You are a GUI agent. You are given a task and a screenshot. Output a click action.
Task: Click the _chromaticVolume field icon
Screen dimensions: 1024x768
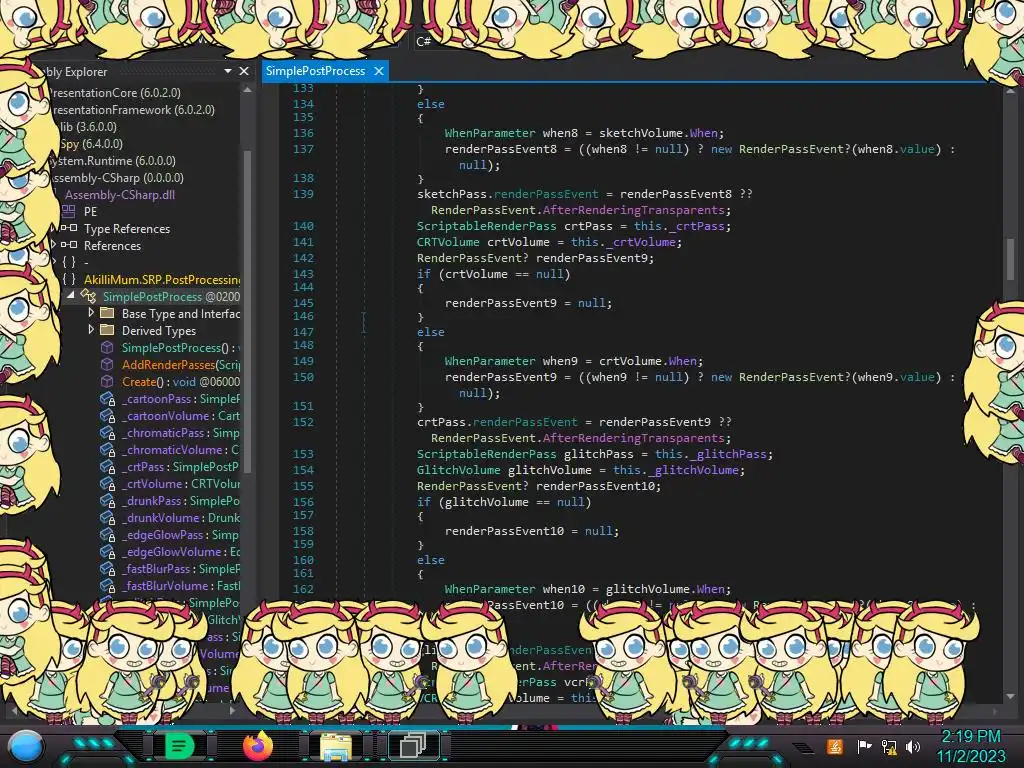tap(107, 449)
